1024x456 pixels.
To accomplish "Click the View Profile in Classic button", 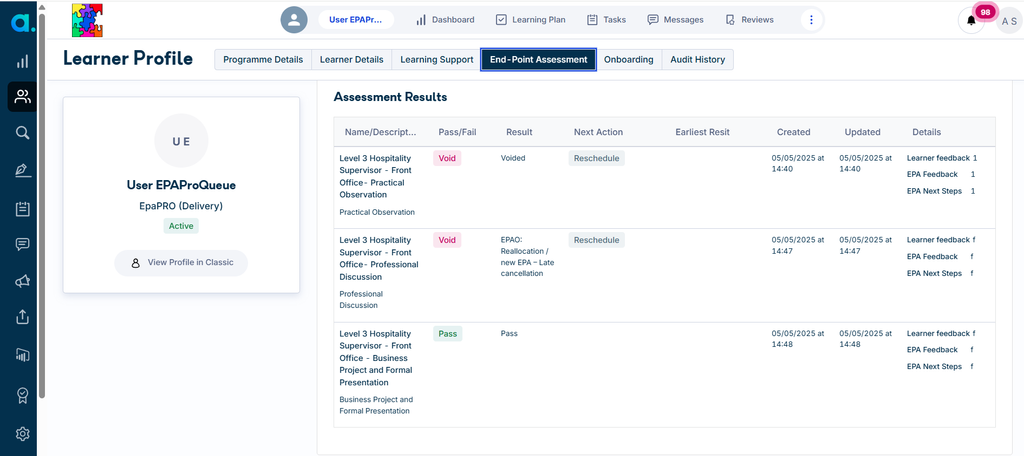I will [181, 263].
